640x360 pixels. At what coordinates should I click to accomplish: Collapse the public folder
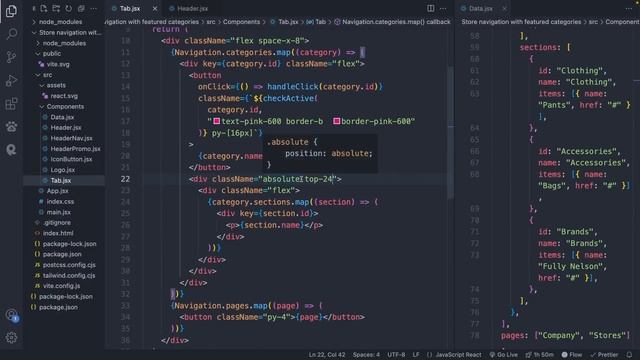[x=51, y=53]
